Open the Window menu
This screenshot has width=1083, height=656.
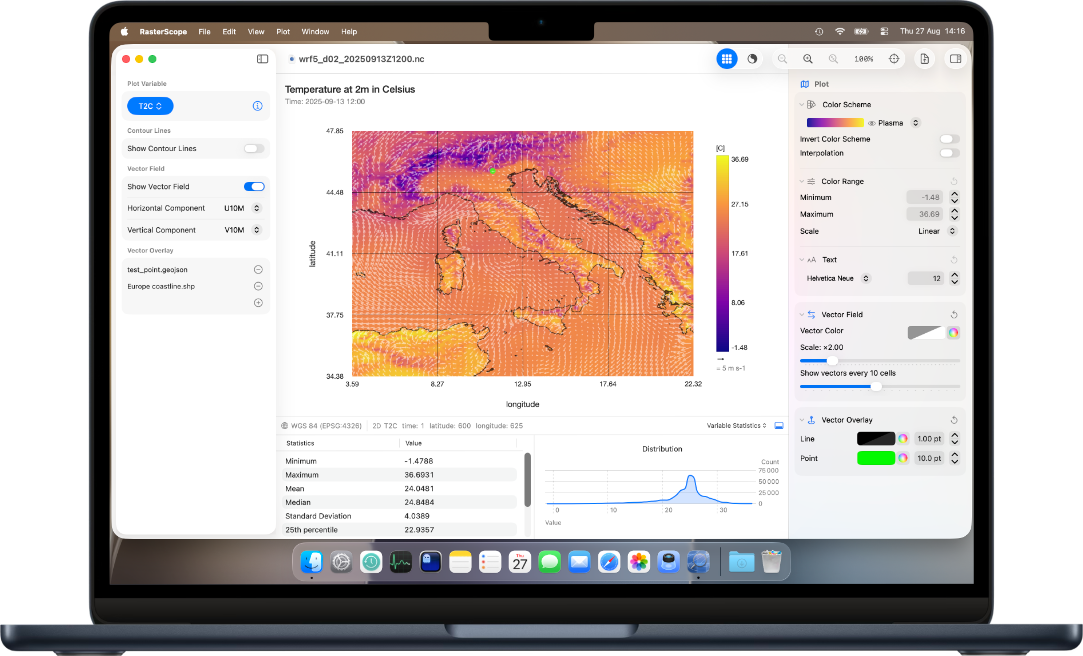pos(315,32)
